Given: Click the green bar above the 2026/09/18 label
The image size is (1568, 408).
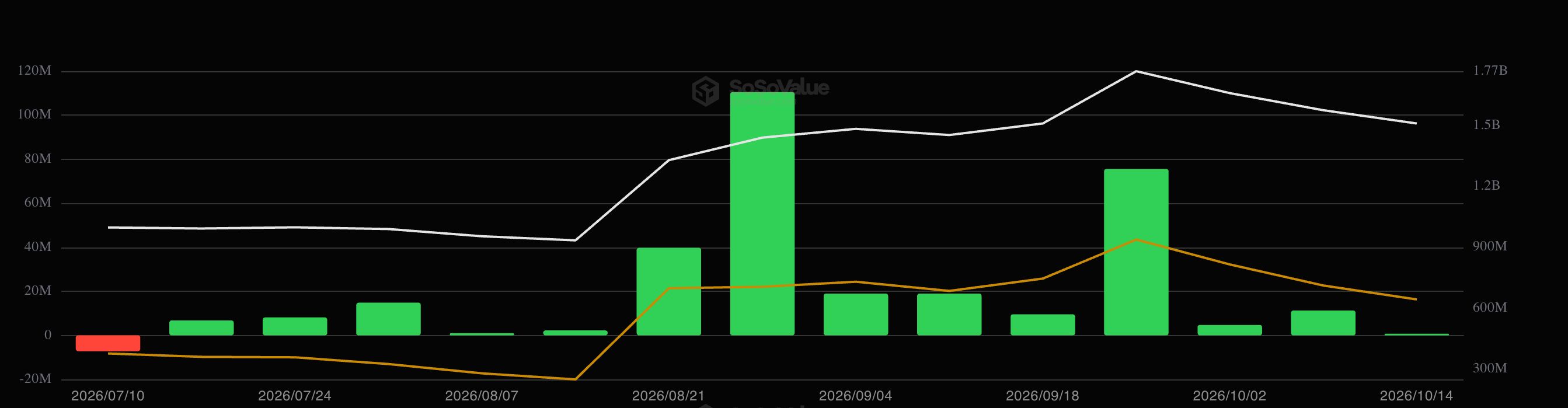Looking at the screenshot, I should point(1043,325).
